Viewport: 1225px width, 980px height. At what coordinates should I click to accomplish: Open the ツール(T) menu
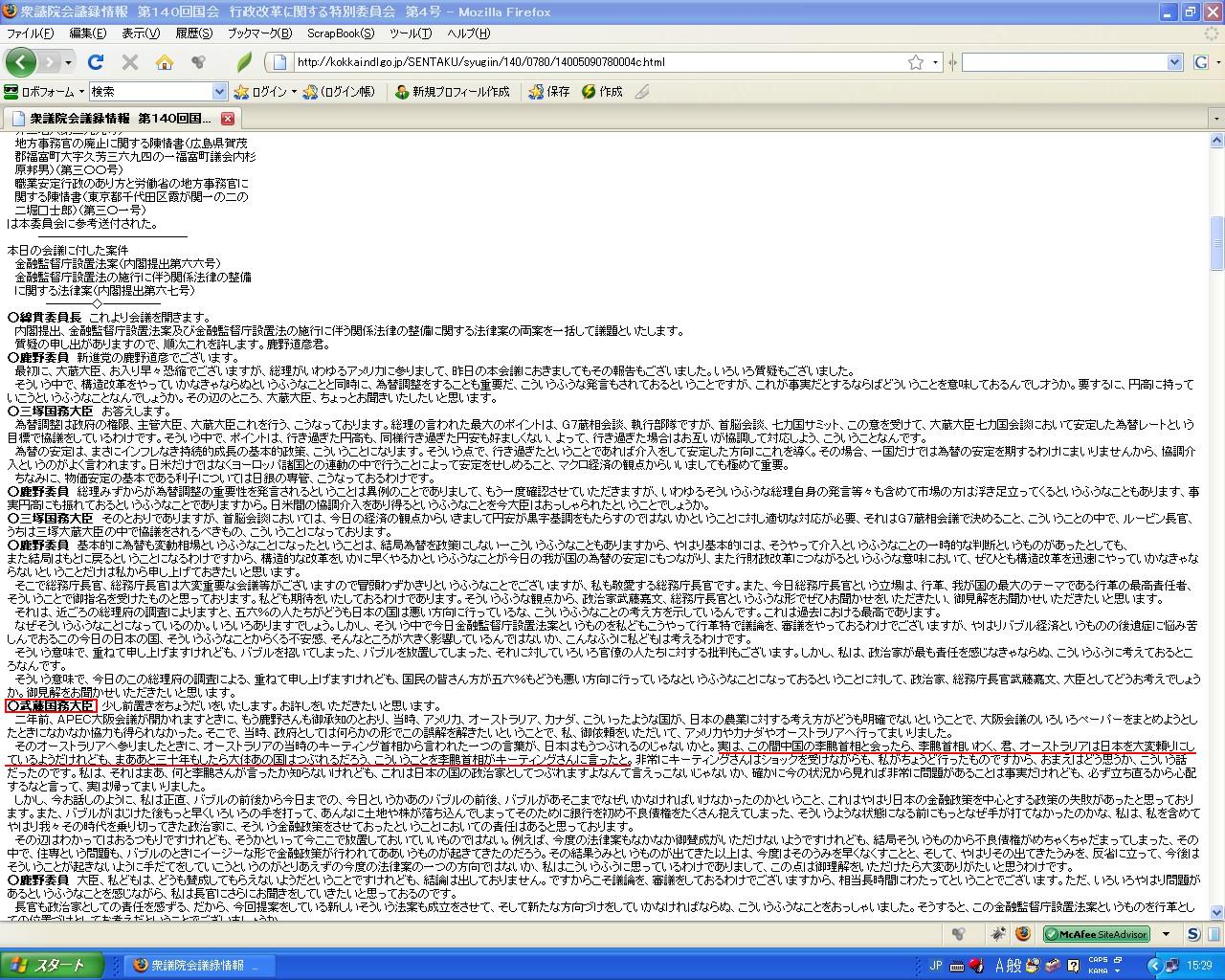[x=411, y=33]
